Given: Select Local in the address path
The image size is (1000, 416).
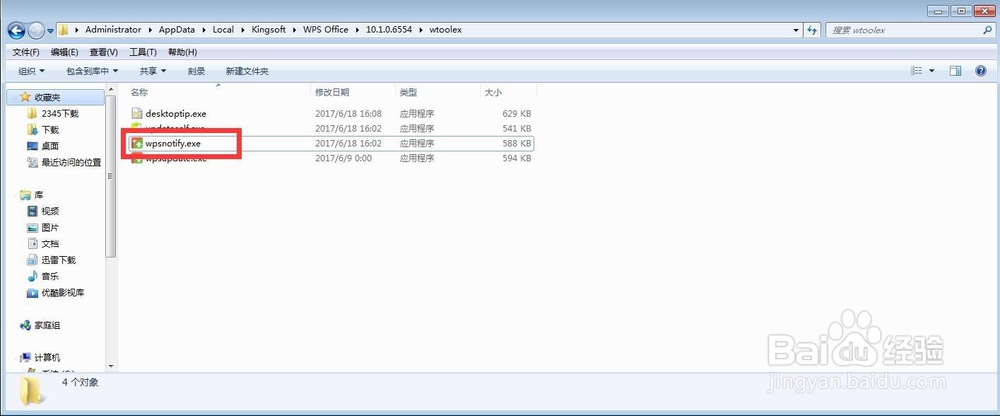Looking at the screenshot, I should pos(223,30).
